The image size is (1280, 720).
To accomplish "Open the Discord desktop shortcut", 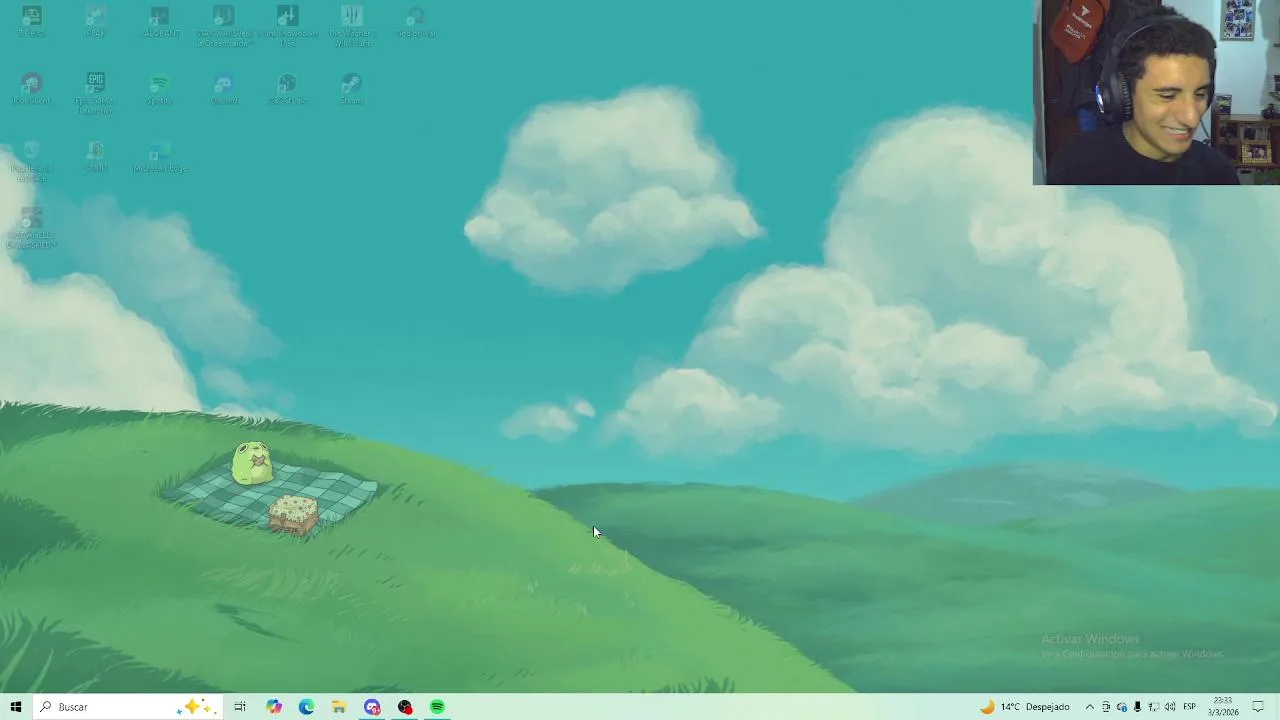I will [x=223, y=88].
